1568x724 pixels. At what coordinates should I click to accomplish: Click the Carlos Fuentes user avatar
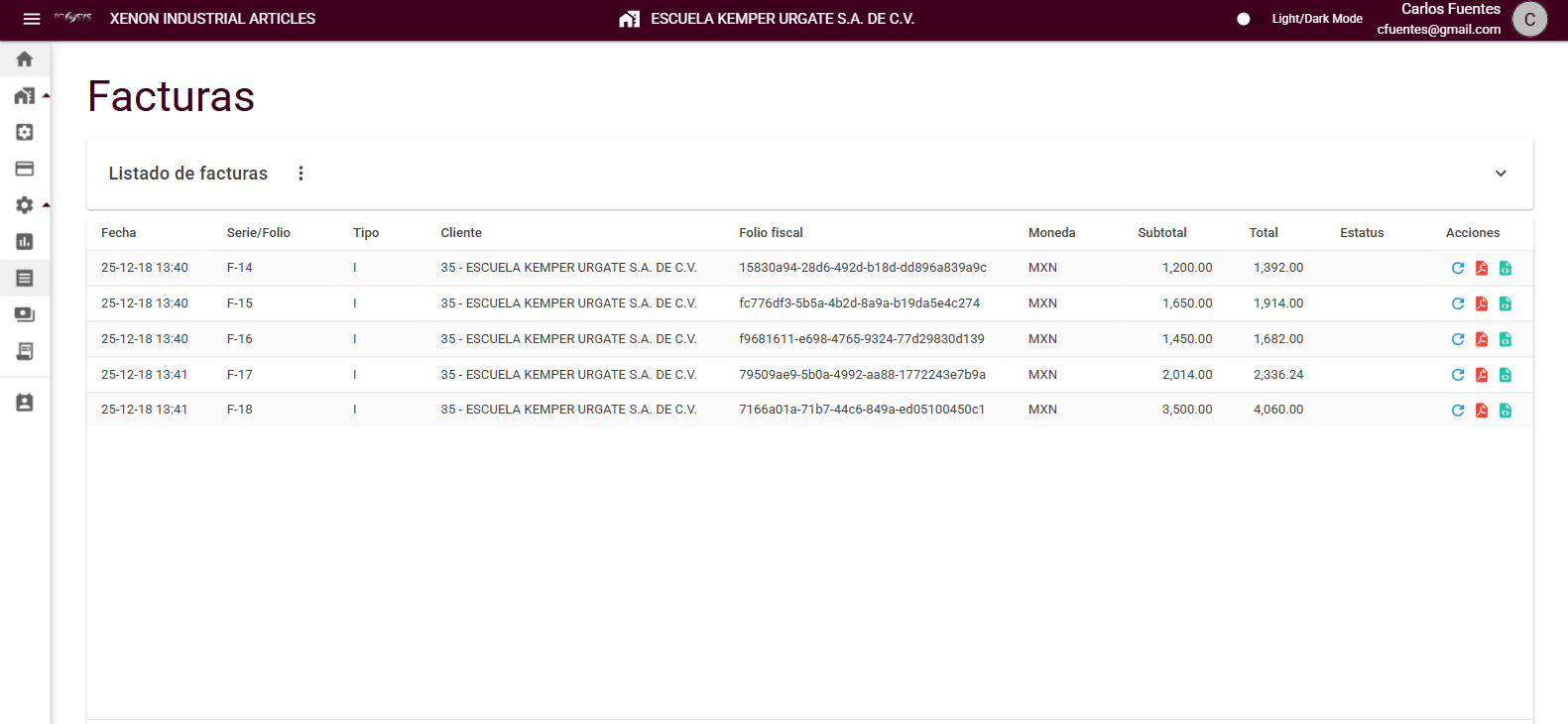click(1529, 19)
